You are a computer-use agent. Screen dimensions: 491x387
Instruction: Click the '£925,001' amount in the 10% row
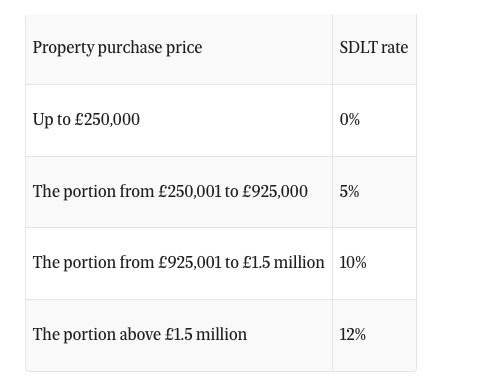click(190, 262)
